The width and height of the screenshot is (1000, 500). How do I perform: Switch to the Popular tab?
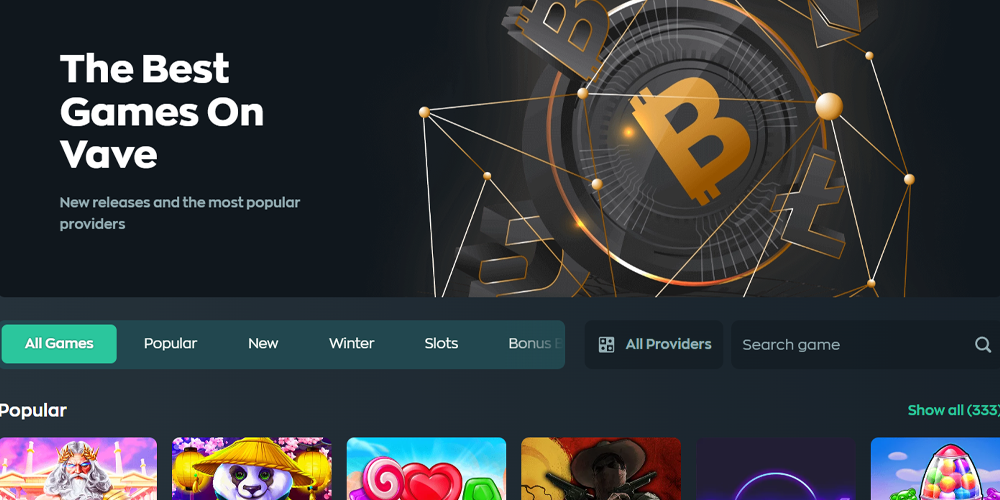click(x=170, y=344)
